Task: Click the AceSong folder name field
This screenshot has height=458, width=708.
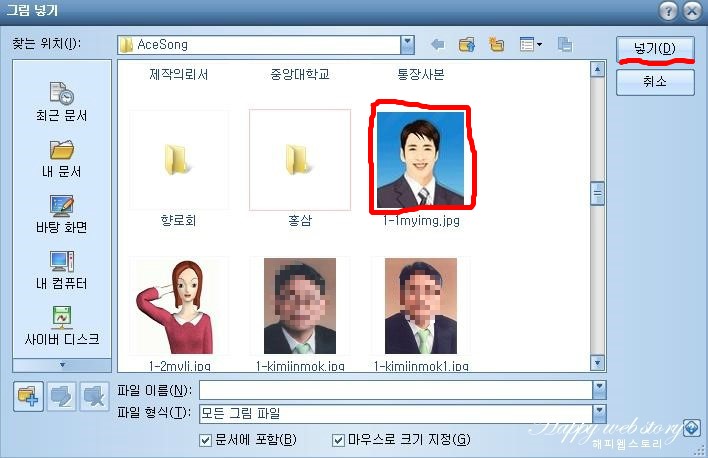Action: [x=259, y=45]
